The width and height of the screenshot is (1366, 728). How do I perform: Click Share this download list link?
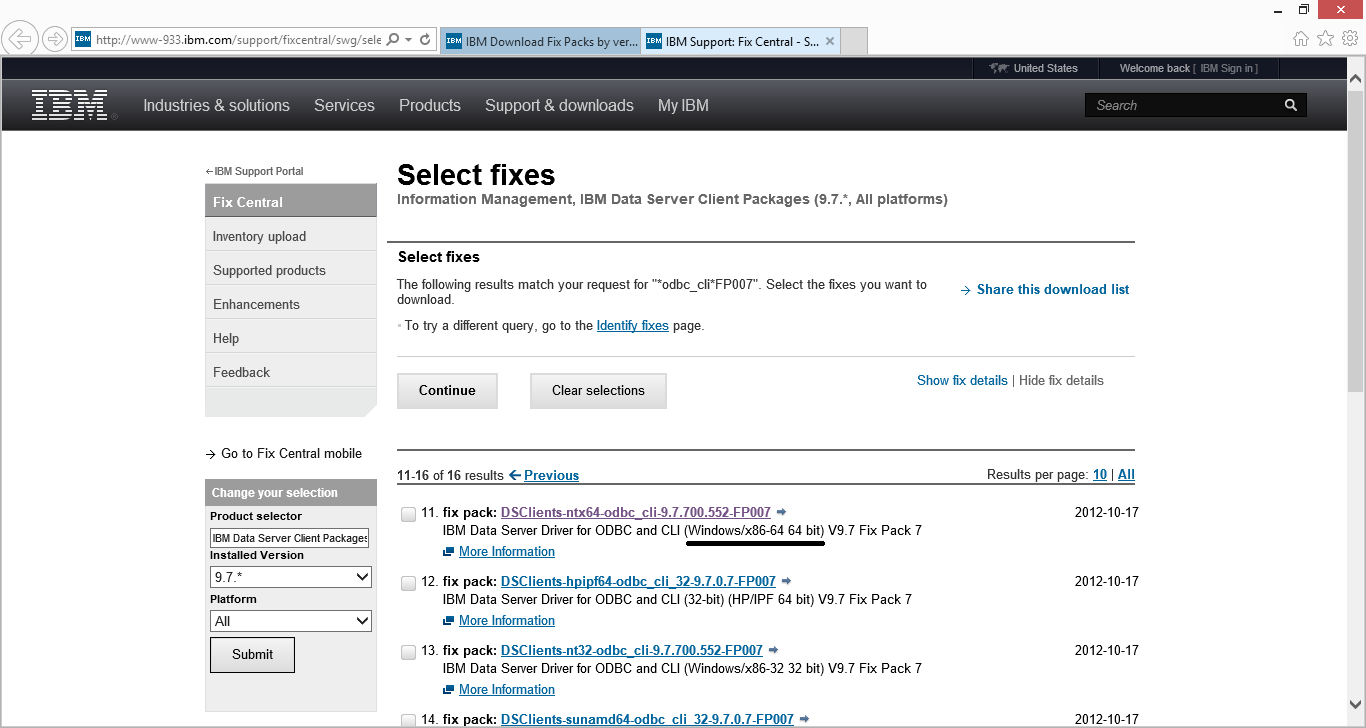[x=1053, y=290]
